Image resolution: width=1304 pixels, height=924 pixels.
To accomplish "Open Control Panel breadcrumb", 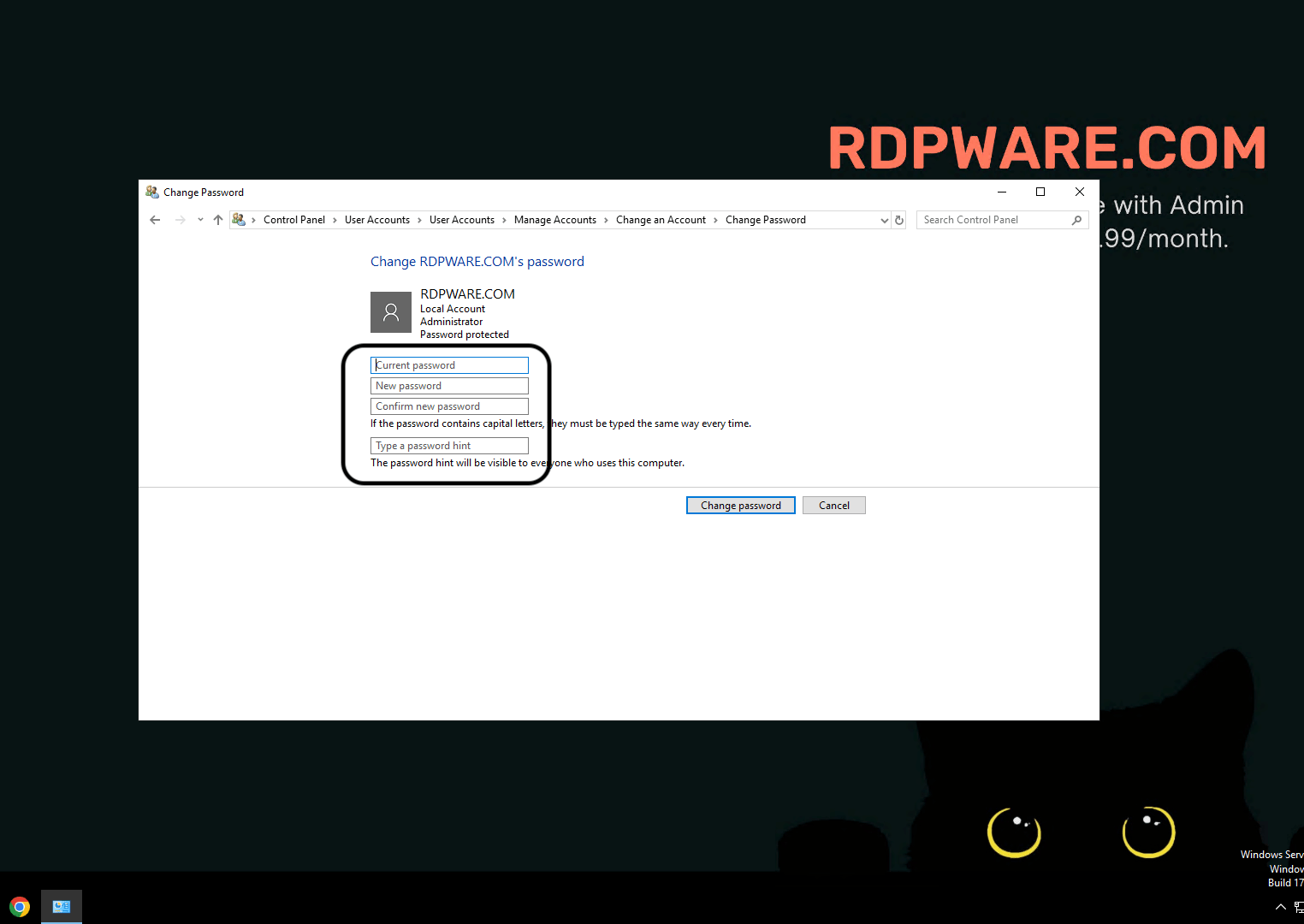I will (x=294, y=220).
